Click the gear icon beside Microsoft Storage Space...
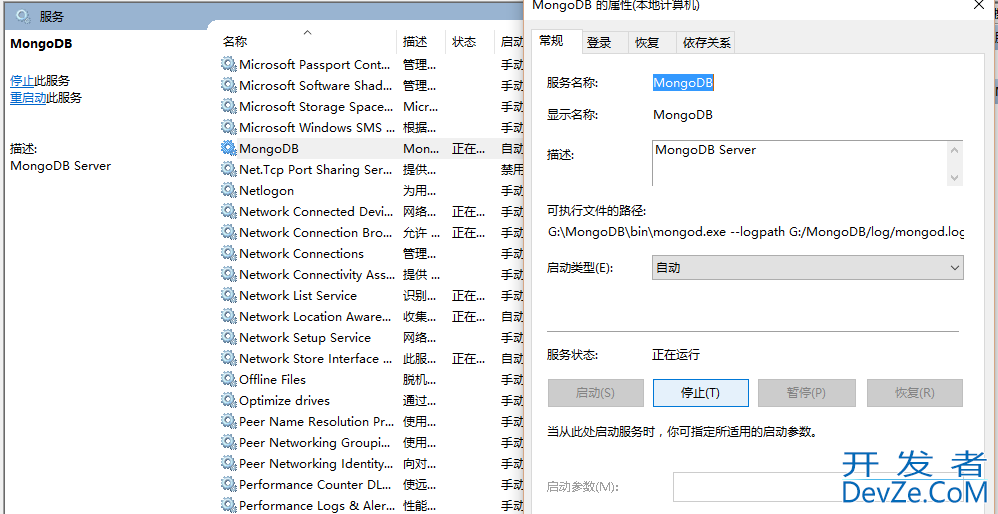The width and height of the screenshot is (998, 514). [228, 106]
